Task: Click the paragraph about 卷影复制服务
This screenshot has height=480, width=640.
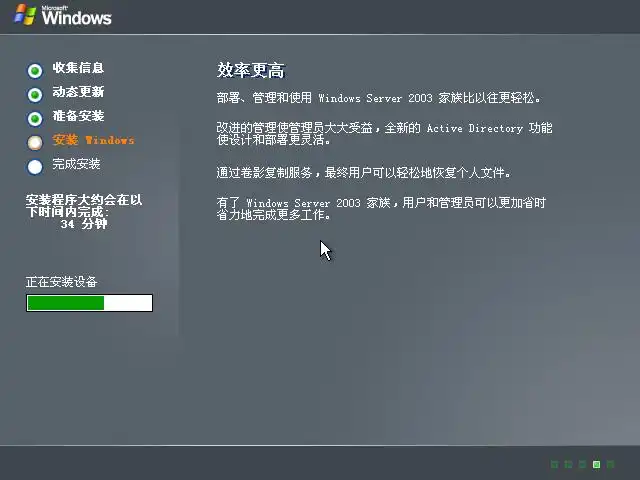Action: 364,173
